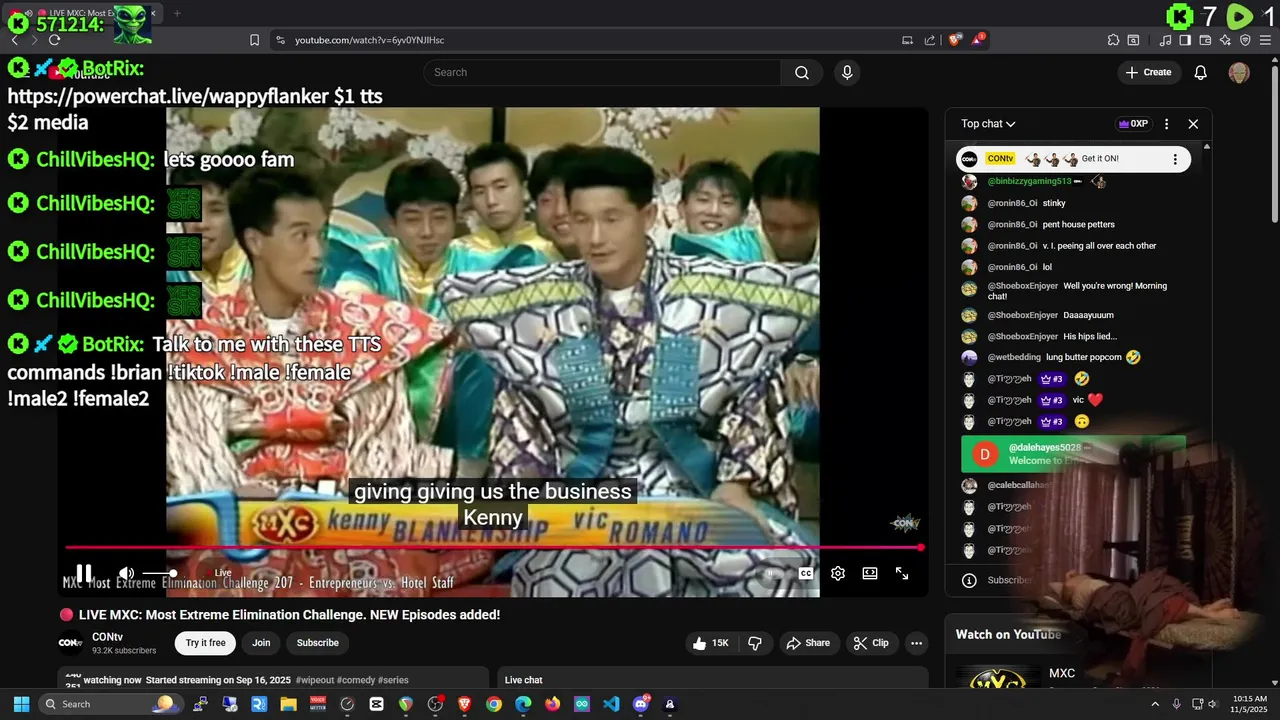
Task: Show hidden system tray icons
Action: point(1155,704)
